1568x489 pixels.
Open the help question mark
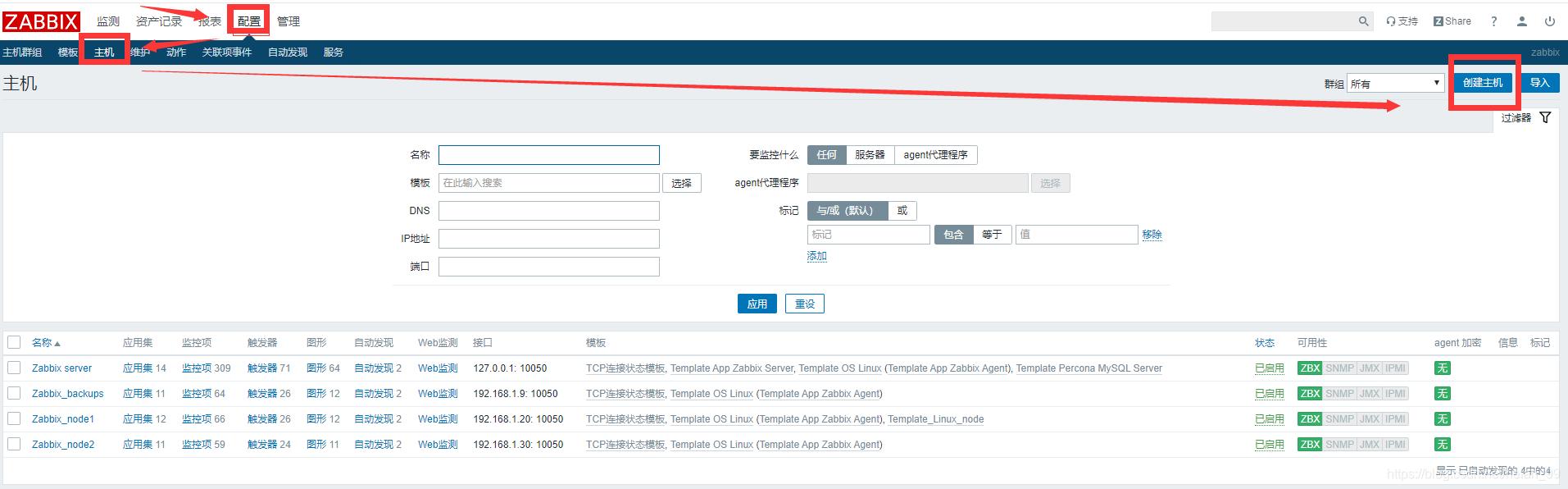(1494, 21)
